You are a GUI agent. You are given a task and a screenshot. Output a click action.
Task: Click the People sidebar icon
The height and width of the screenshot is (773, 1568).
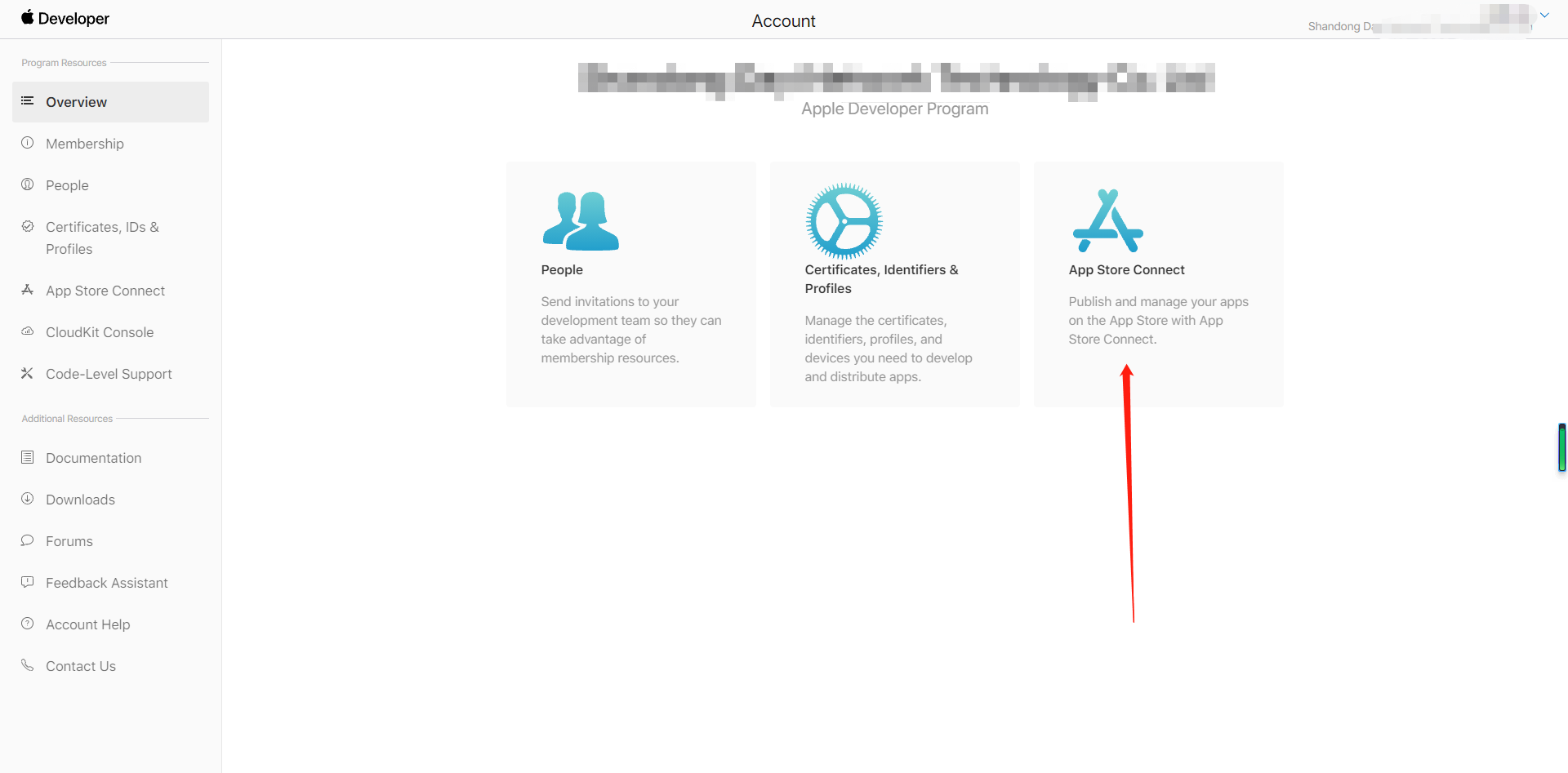27,184
